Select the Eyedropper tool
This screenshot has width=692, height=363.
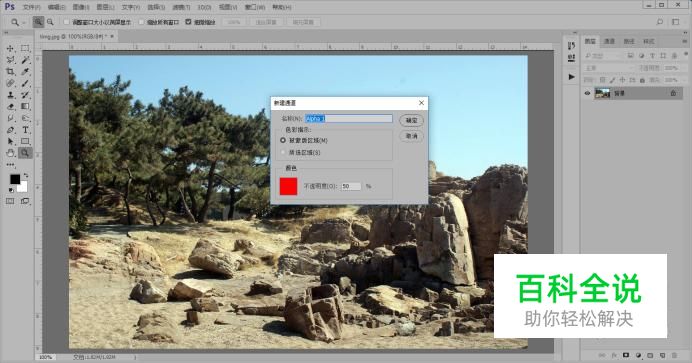click(x=25, y=71)
